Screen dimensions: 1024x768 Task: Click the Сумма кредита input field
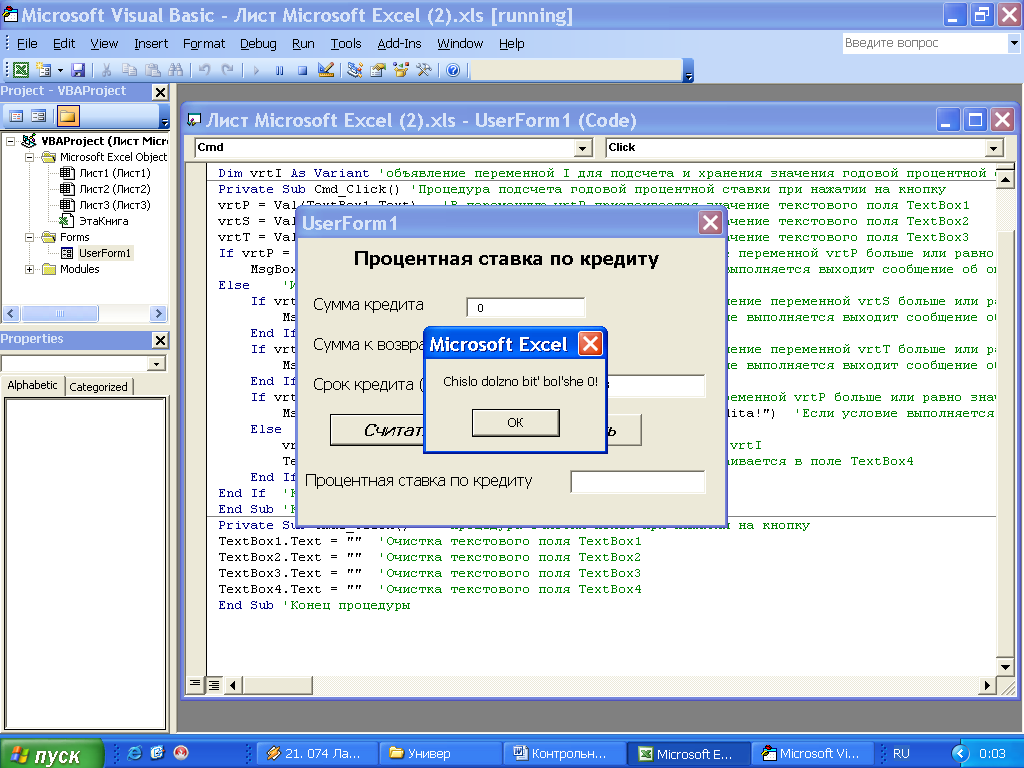tap(526, 308)
